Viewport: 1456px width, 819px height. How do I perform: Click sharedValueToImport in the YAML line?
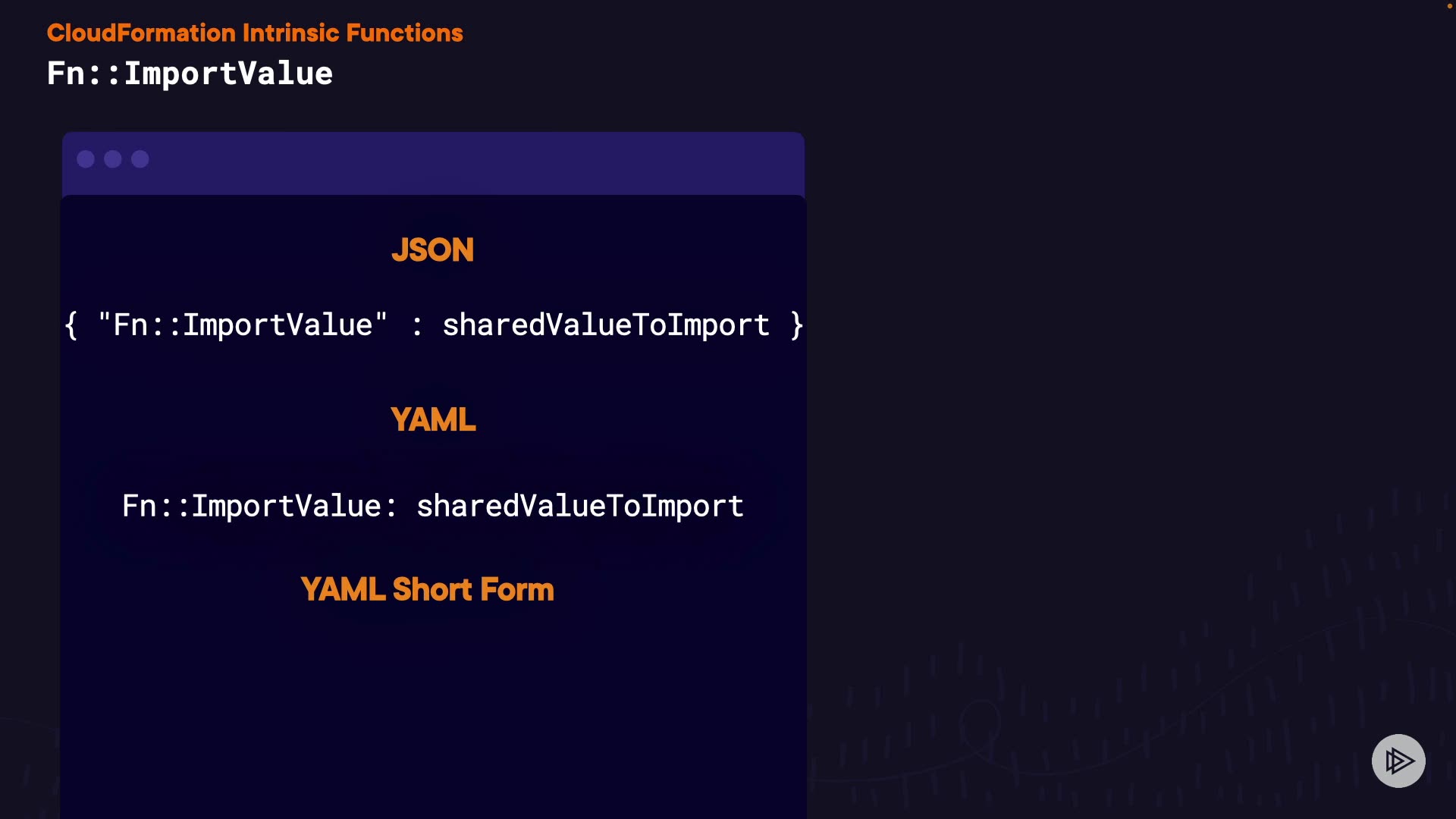580,507
